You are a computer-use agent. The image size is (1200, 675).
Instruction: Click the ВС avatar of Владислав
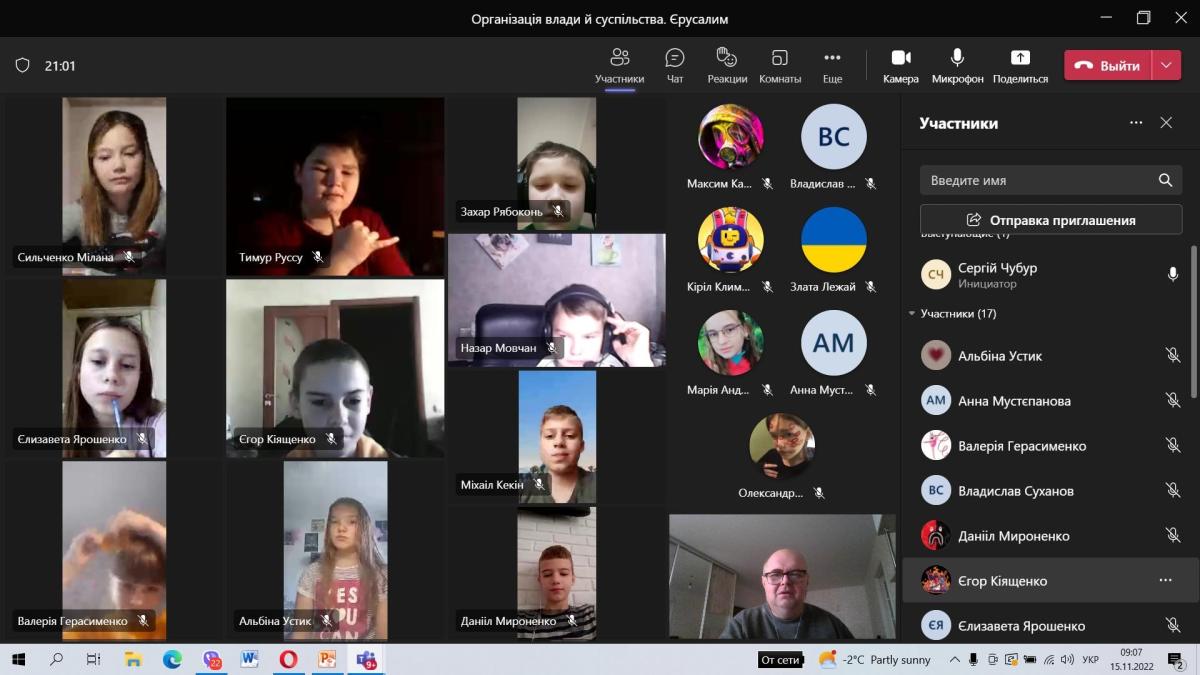point(834,136)
